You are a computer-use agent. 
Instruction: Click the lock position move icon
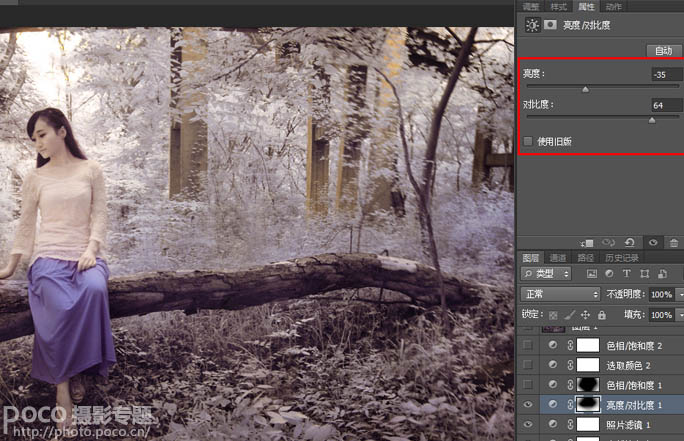click(x=585, y=314)
